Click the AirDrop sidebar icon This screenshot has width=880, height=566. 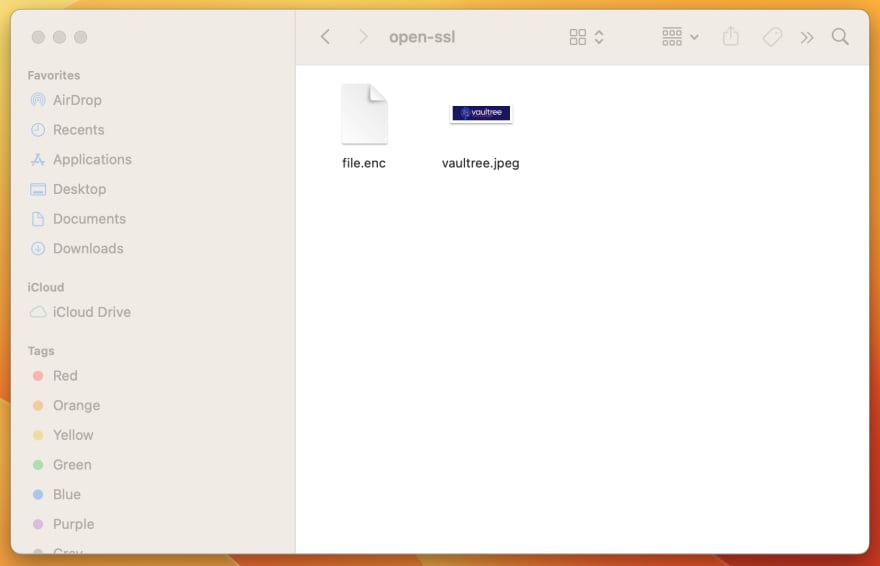coord(38,100)
